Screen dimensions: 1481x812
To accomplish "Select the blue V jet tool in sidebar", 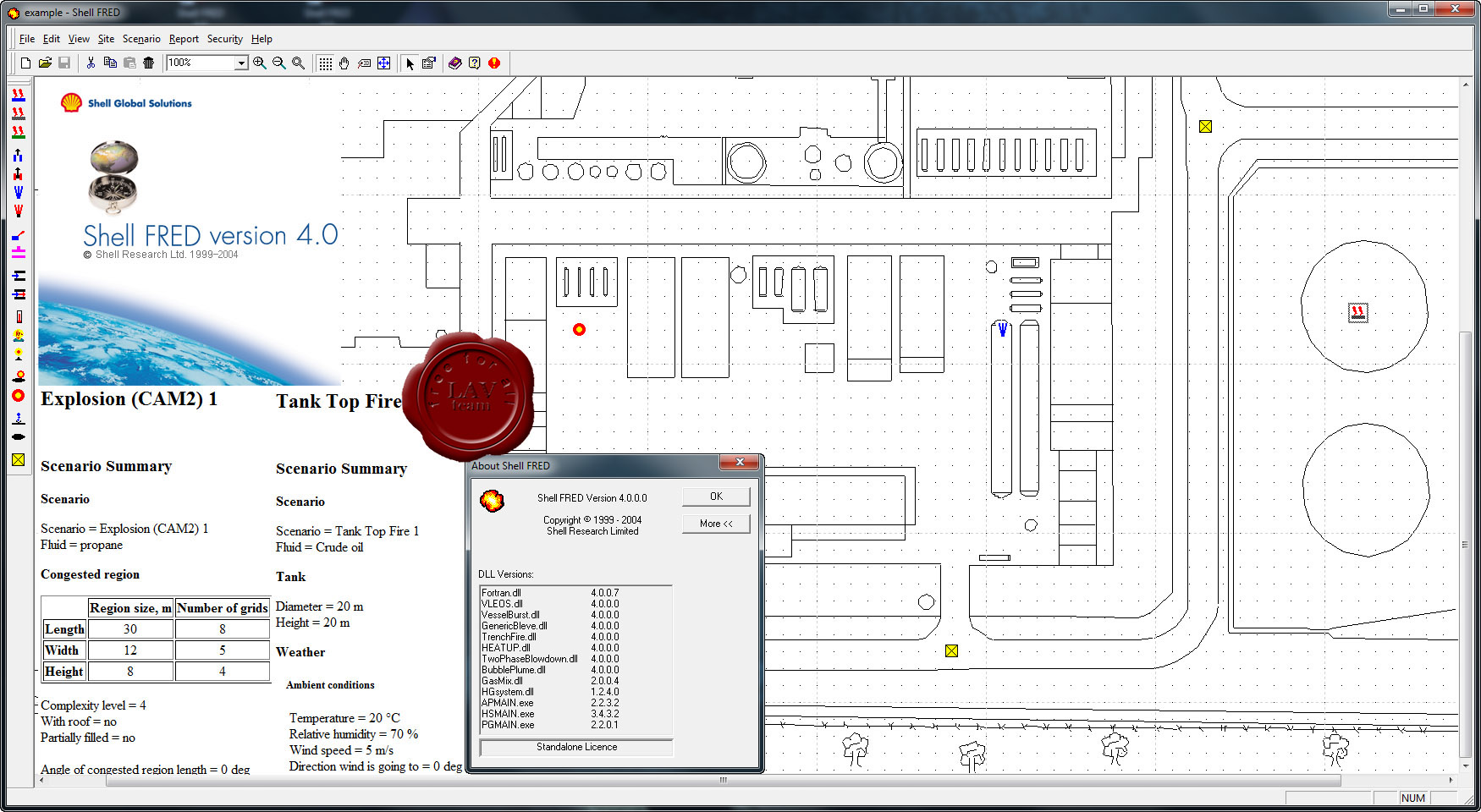I will click(x=18, y=192).
